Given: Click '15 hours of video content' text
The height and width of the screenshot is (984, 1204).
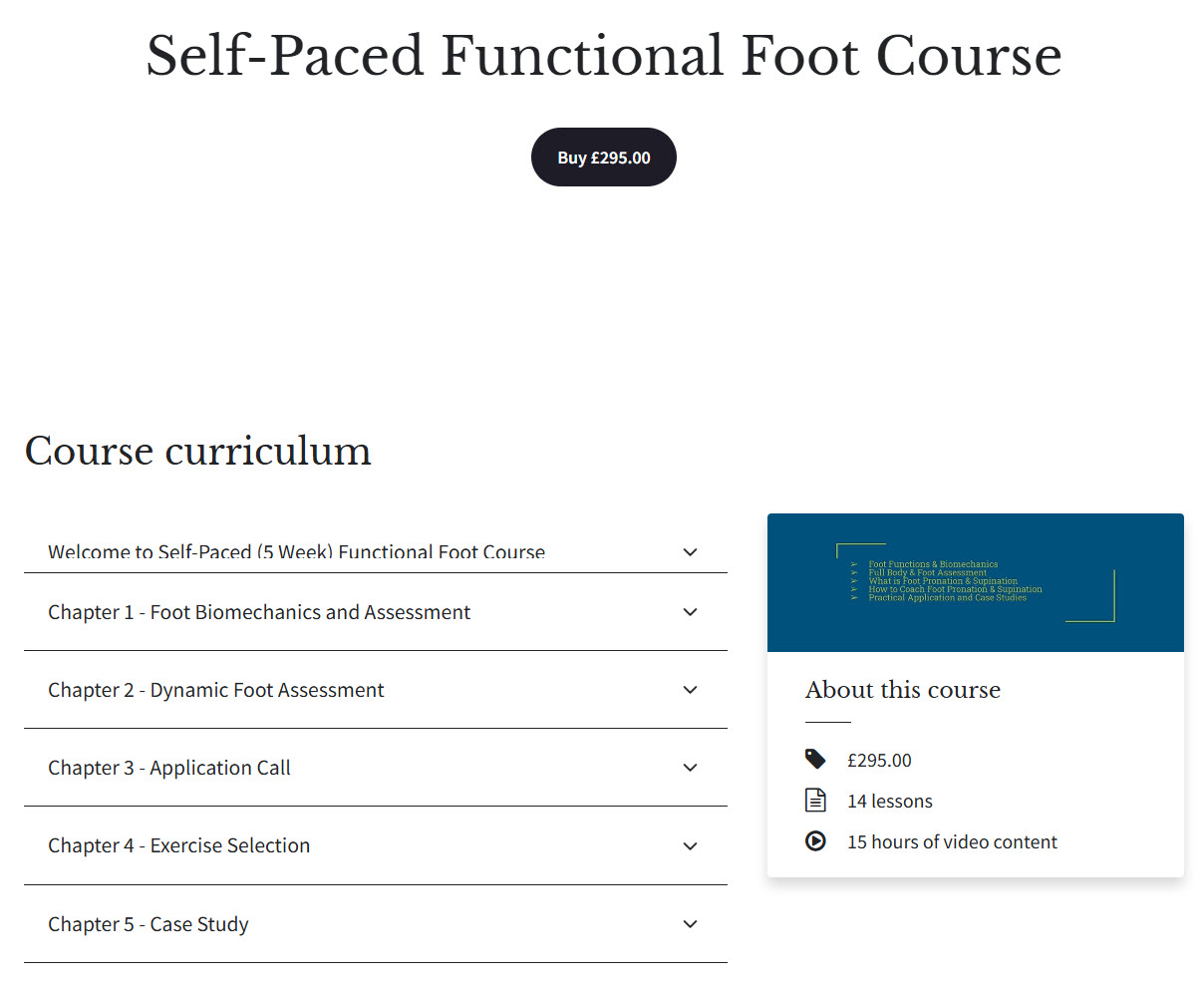Looking at the screenshot, I should click(x=952, y=842).
